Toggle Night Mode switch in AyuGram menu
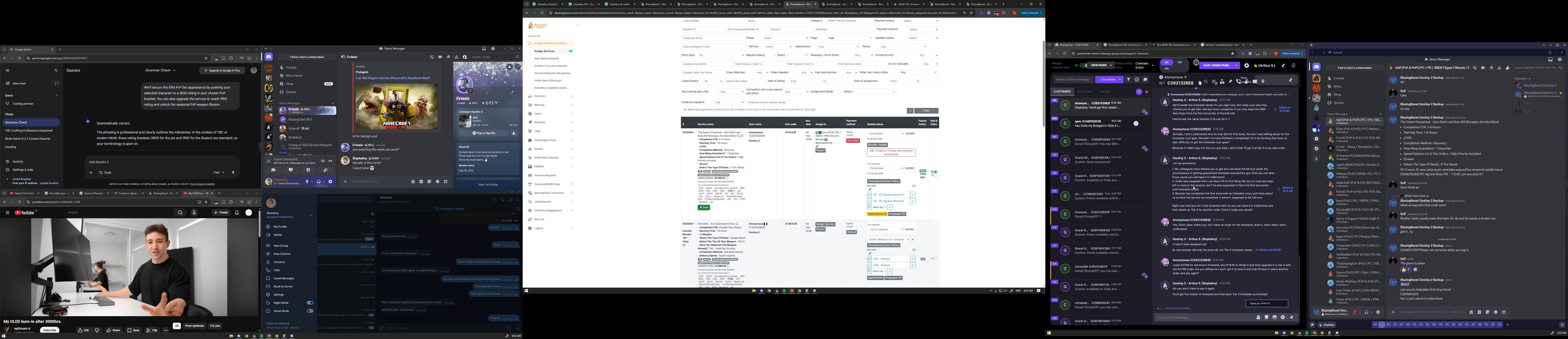 [x=310, y=302]
